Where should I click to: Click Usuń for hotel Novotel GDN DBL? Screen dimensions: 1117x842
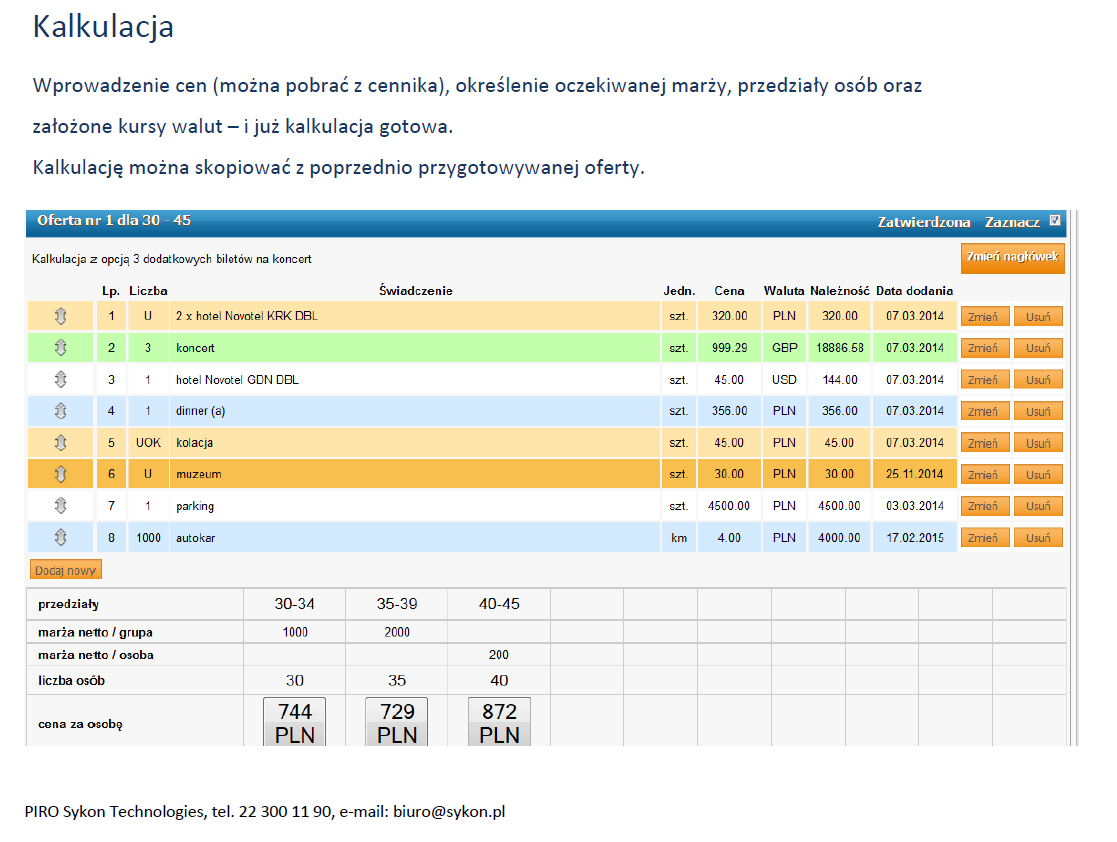pos(1038,380)
